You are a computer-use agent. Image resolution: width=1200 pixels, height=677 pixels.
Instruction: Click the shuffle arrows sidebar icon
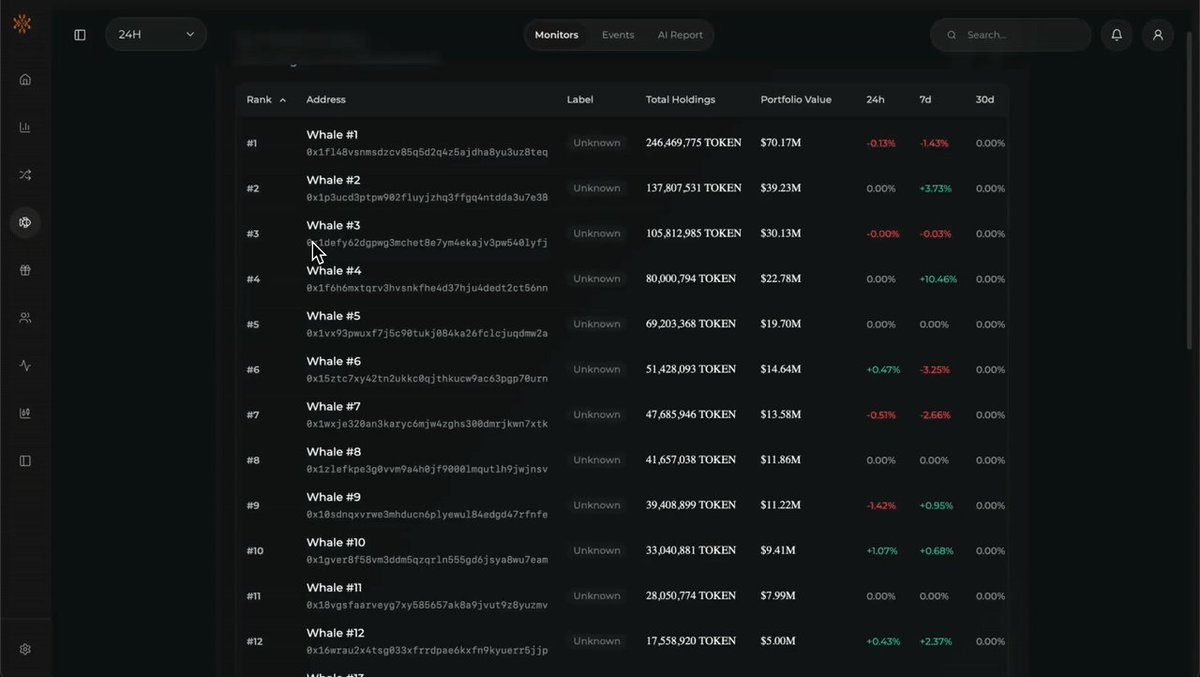[x=25, y=175]
